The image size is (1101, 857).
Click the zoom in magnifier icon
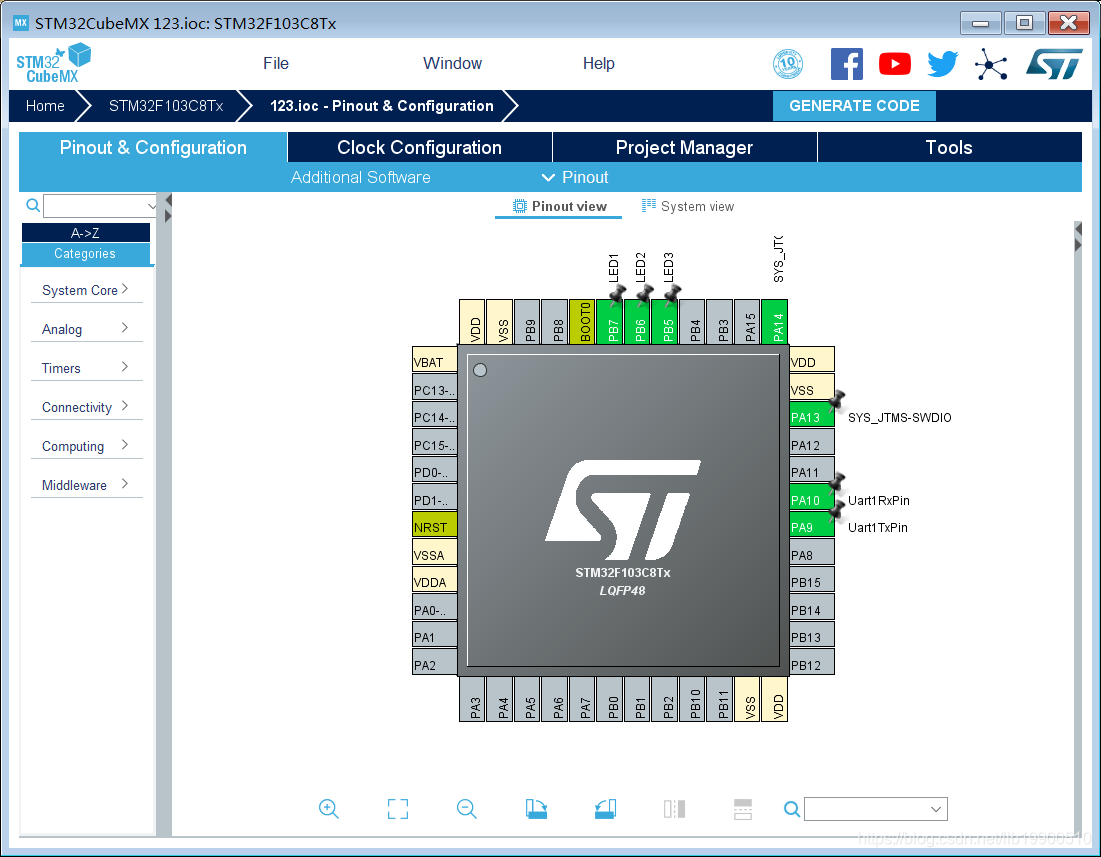tap(329, 809)
